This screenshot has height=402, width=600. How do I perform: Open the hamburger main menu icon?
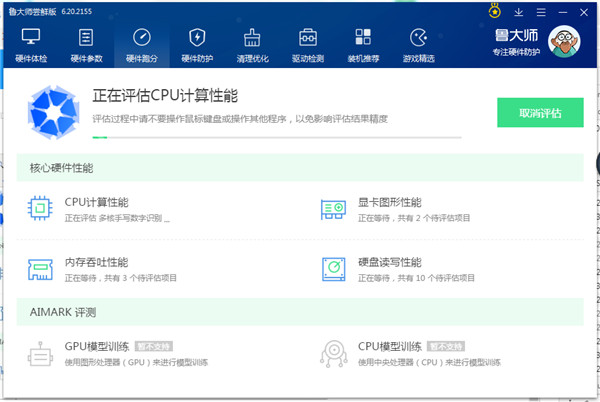point(541,12)
